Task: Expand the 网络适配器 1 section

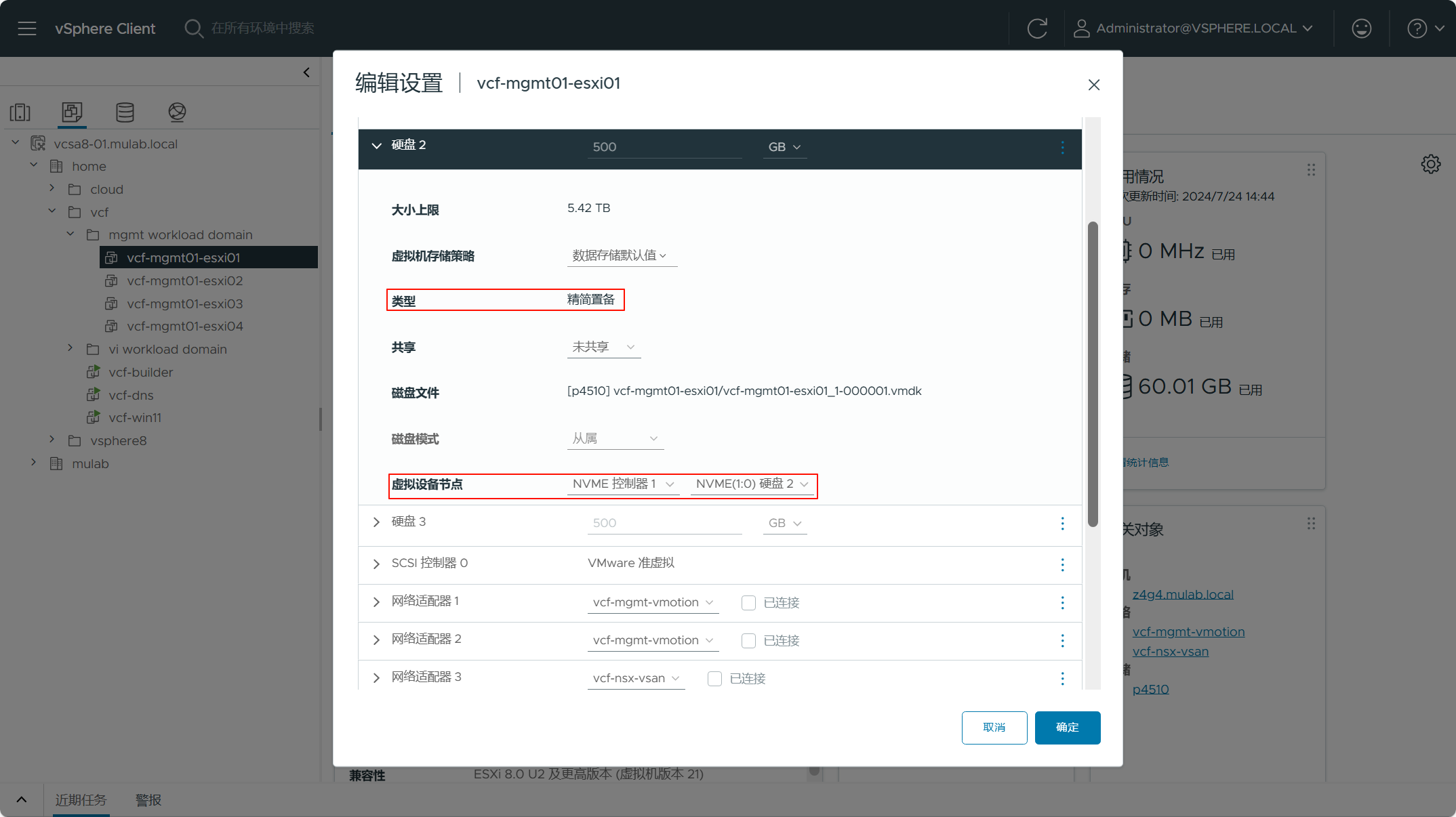Action: pos(376,602)
